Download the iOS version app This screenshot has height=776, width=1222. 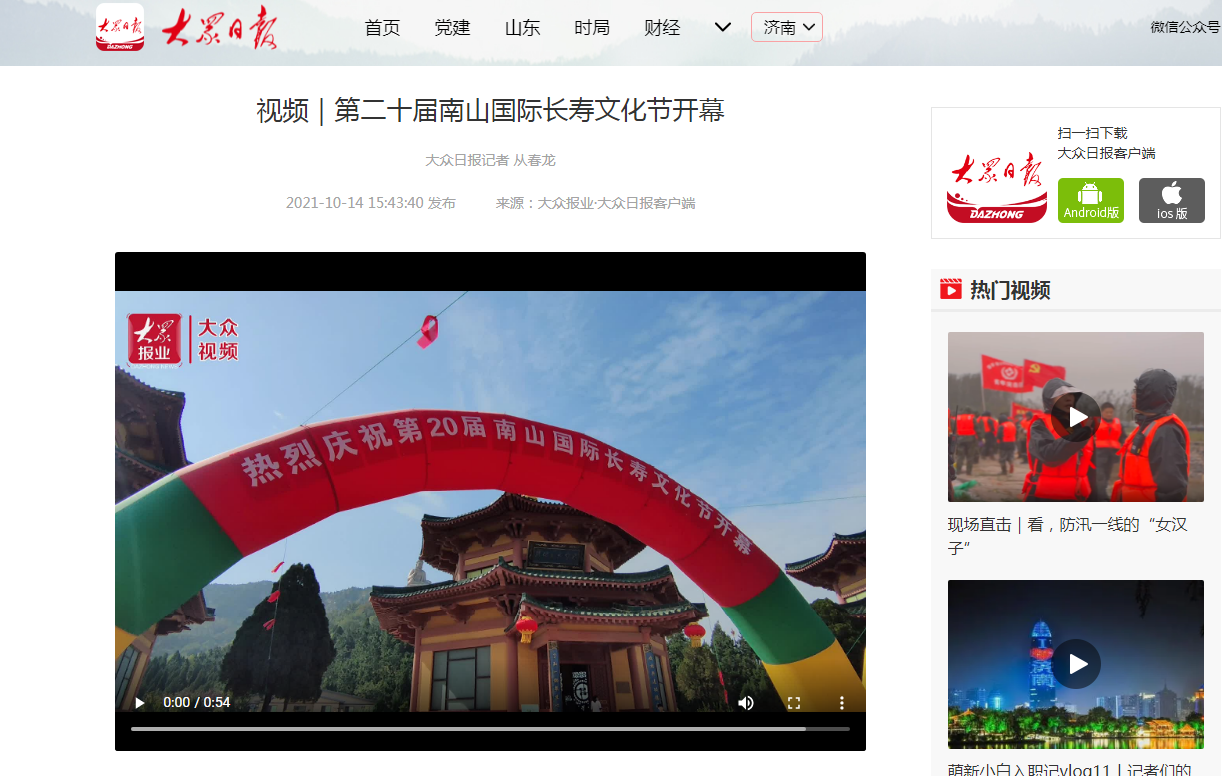1172,200
